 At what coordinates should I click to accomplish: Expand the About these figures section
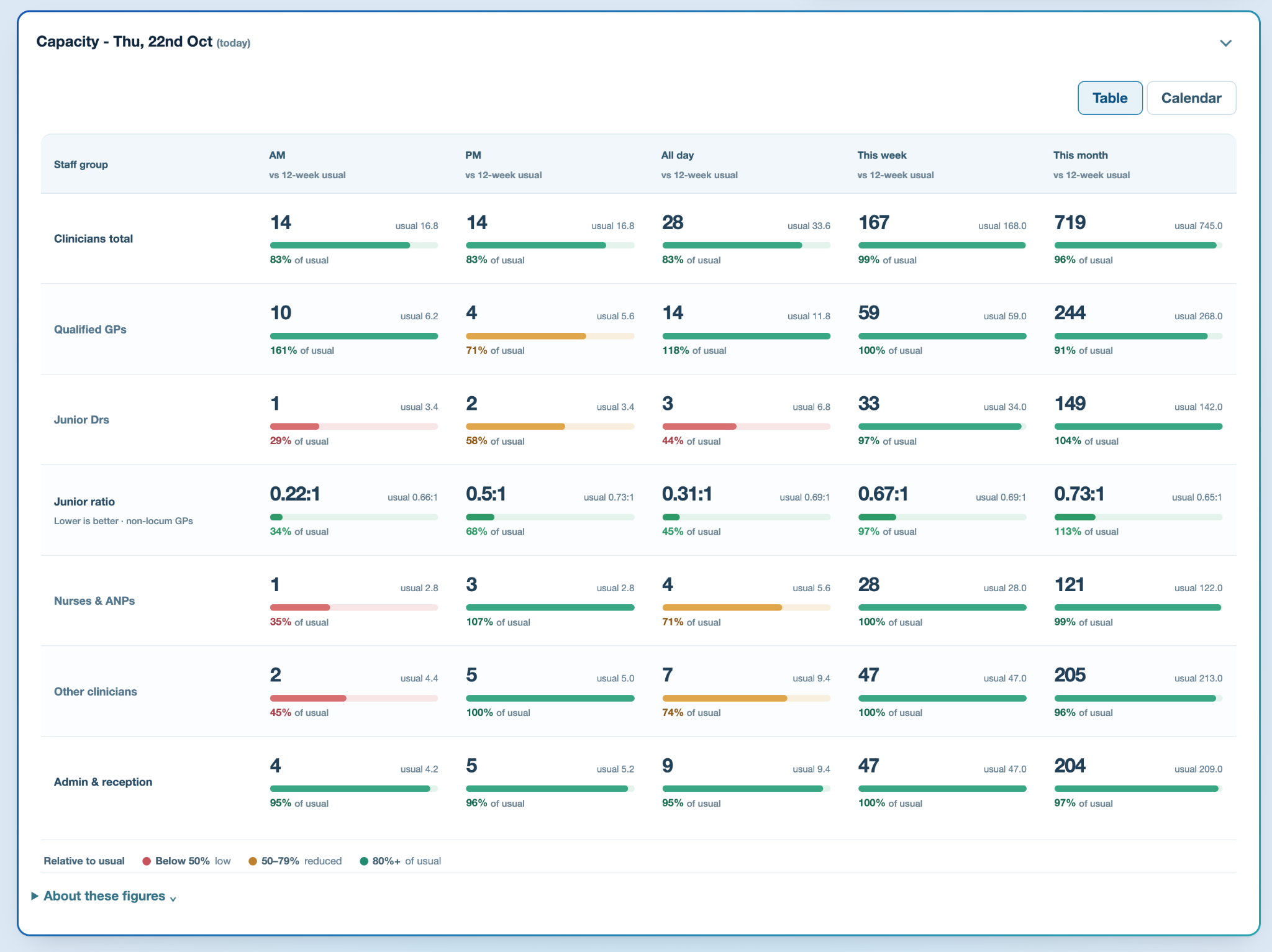click(x=104, y=896)
